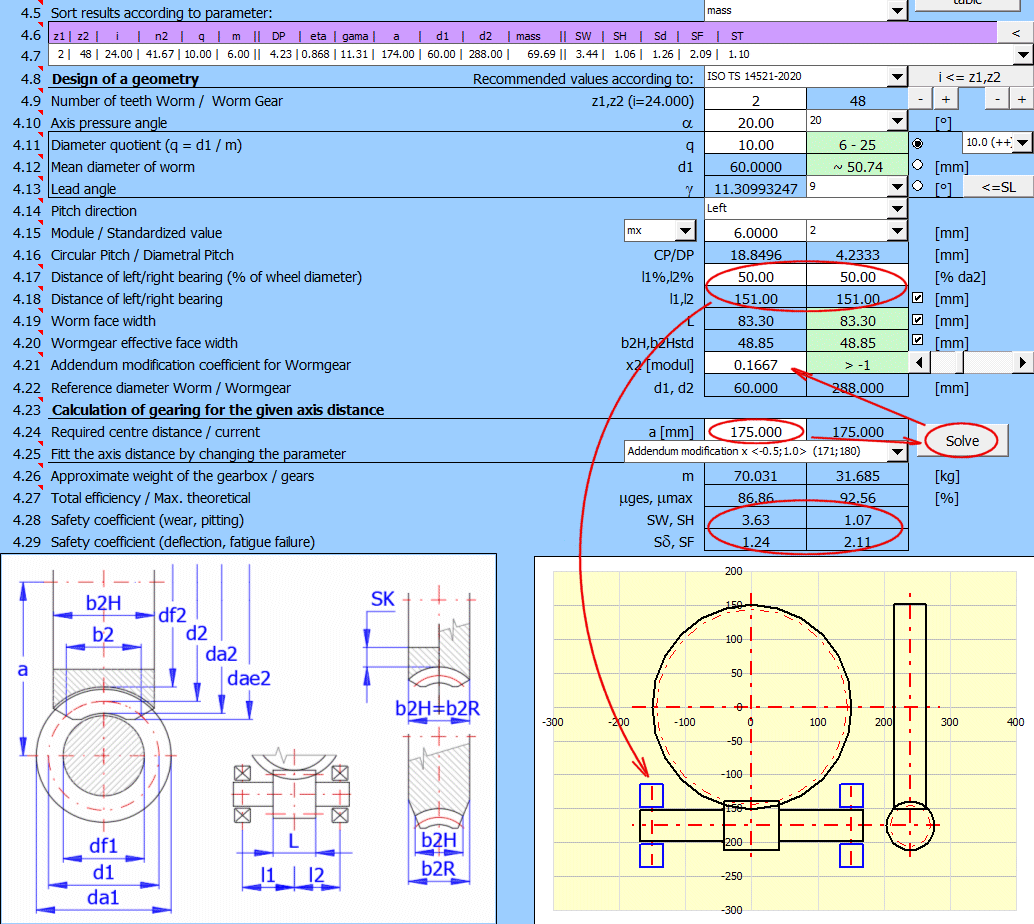1034x924 pixels.
Task: Increase worm teeth z1 with its plus button
Action: coord(946,100)
